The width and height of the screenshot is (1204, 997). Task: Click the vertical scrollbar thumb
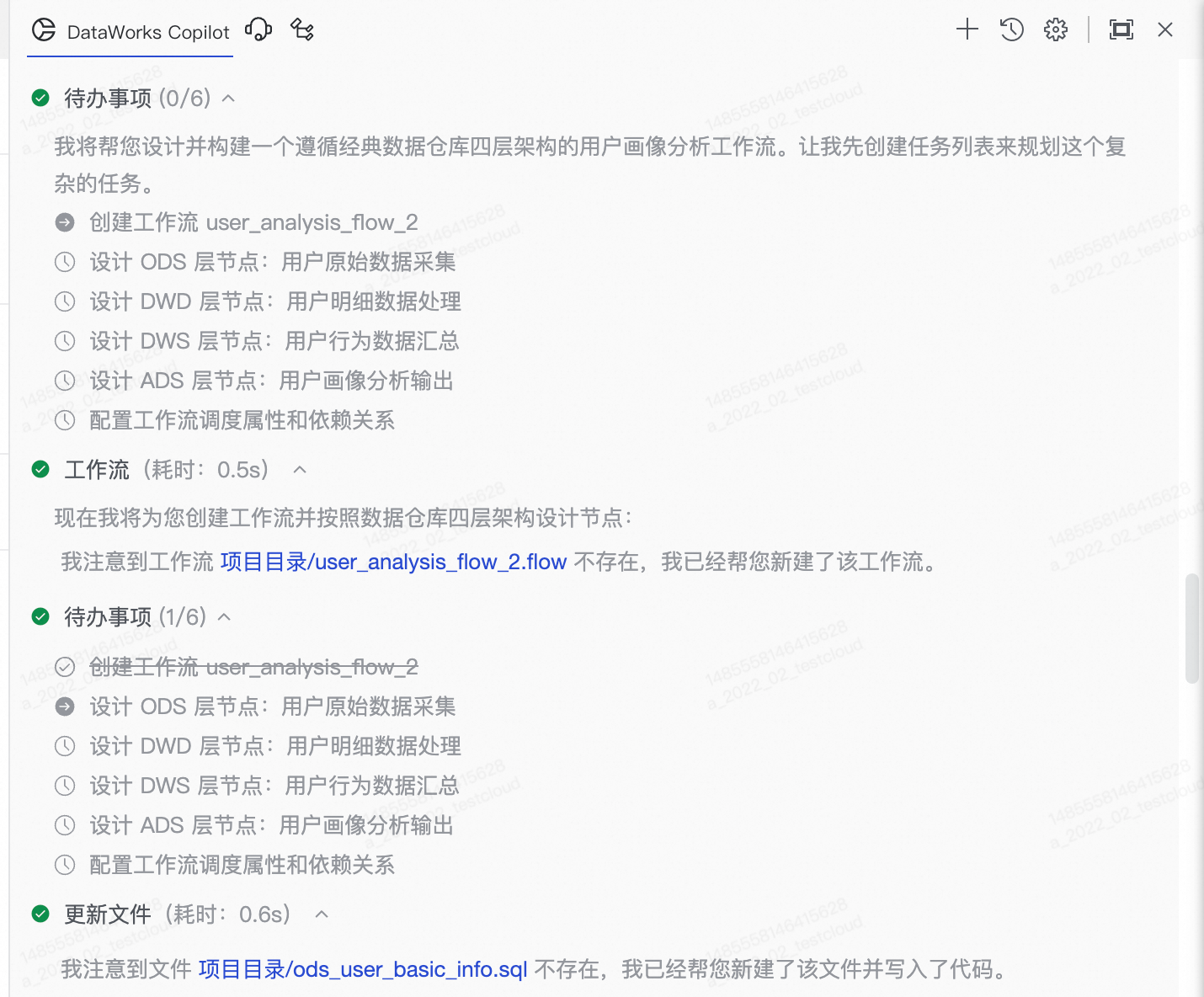(x=1191, y=628)
